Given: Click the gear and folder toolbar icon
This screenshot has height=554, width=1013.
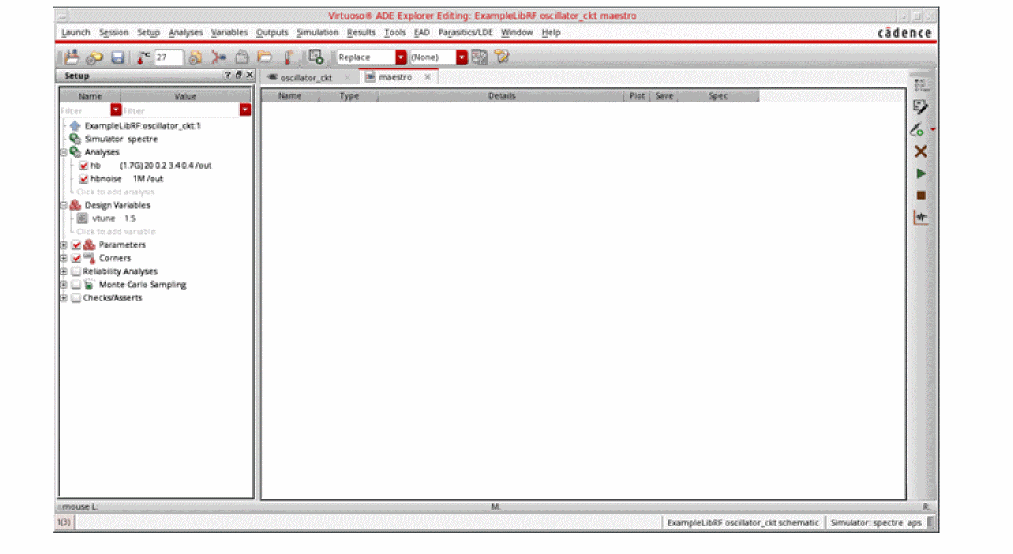Looking at the screenshot, I should (94, 57).
